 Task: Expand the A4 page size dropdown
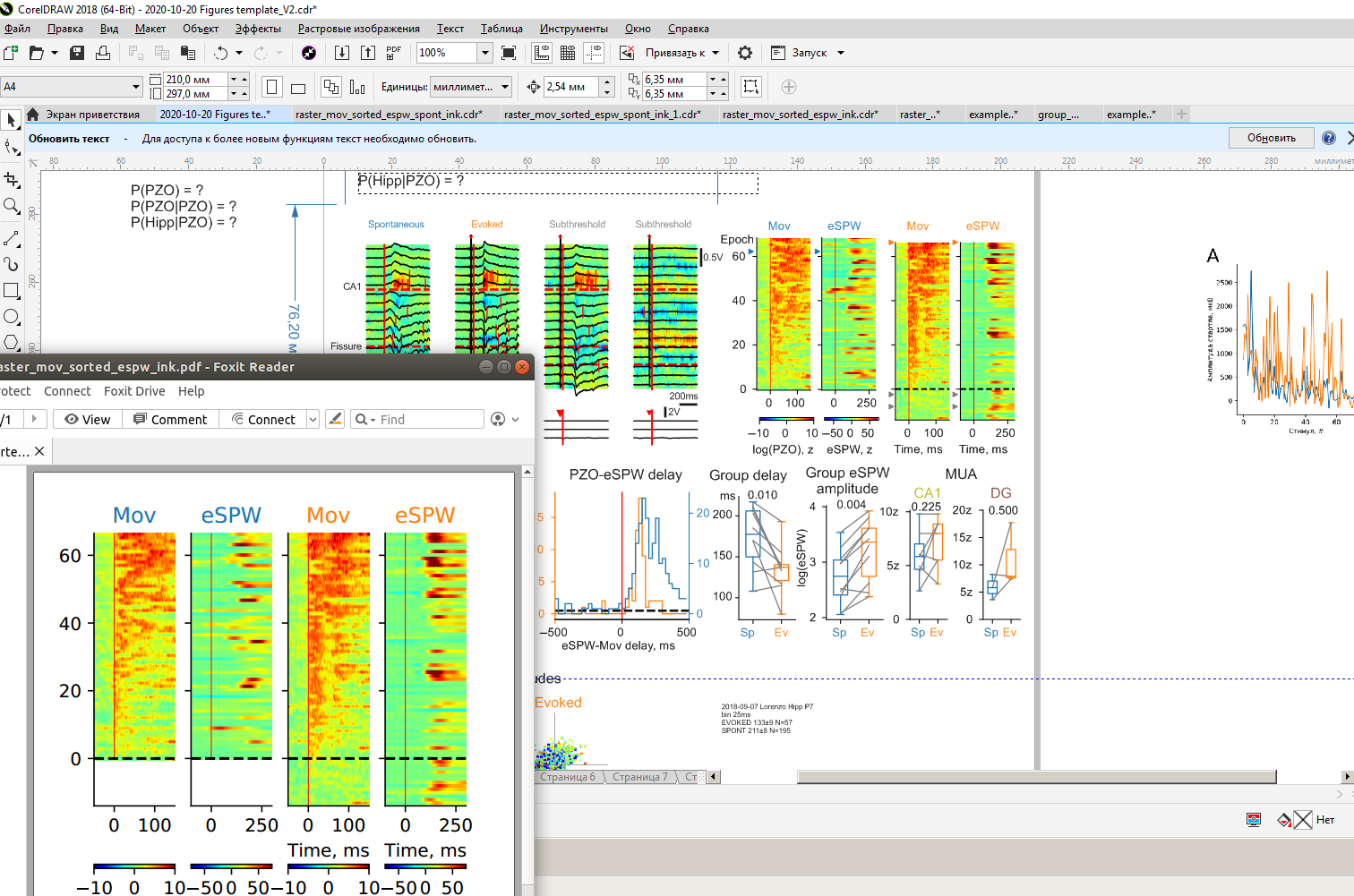click(x=136, y=87)
